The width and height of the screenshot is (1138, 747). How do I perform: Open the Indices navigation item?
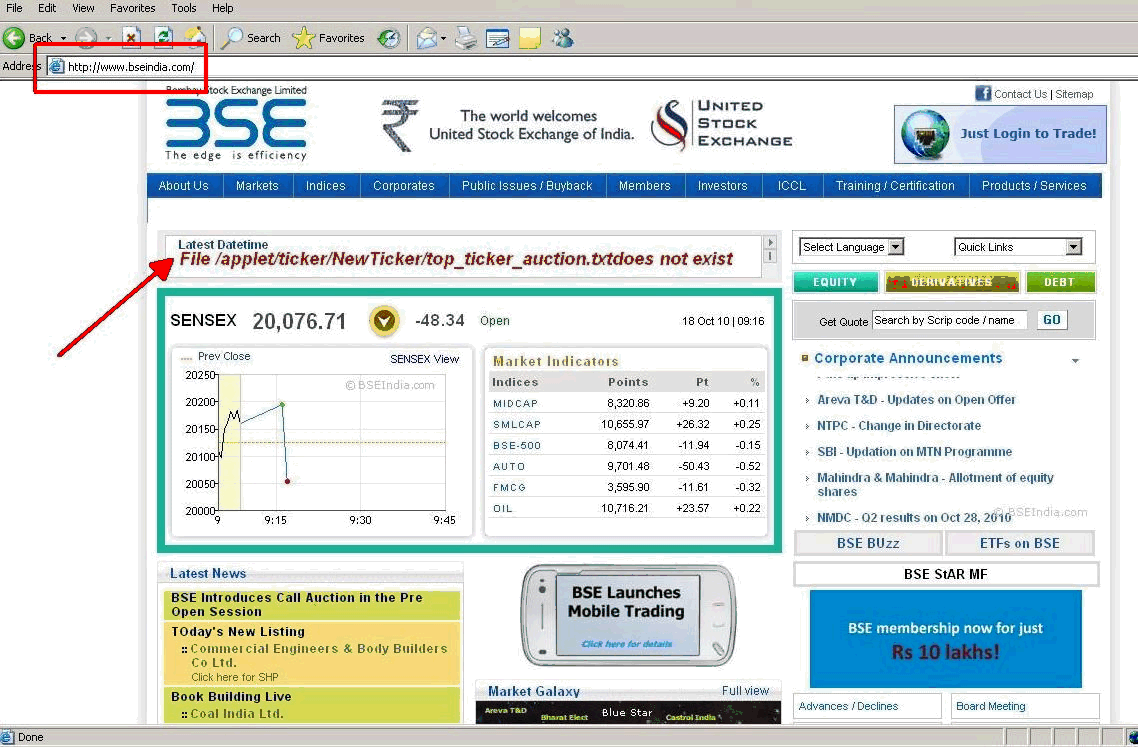tap(326, 186)
